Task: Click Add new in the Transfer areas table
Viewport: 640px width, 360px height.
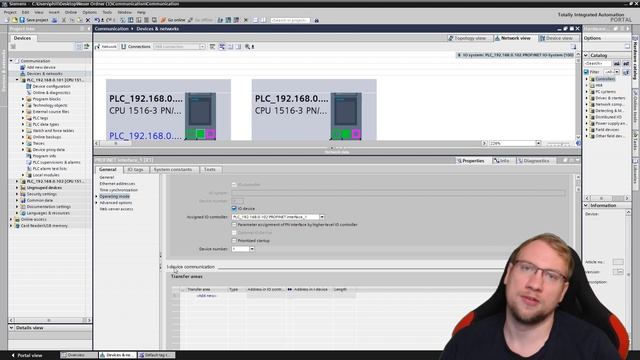Action: (207, 296)
